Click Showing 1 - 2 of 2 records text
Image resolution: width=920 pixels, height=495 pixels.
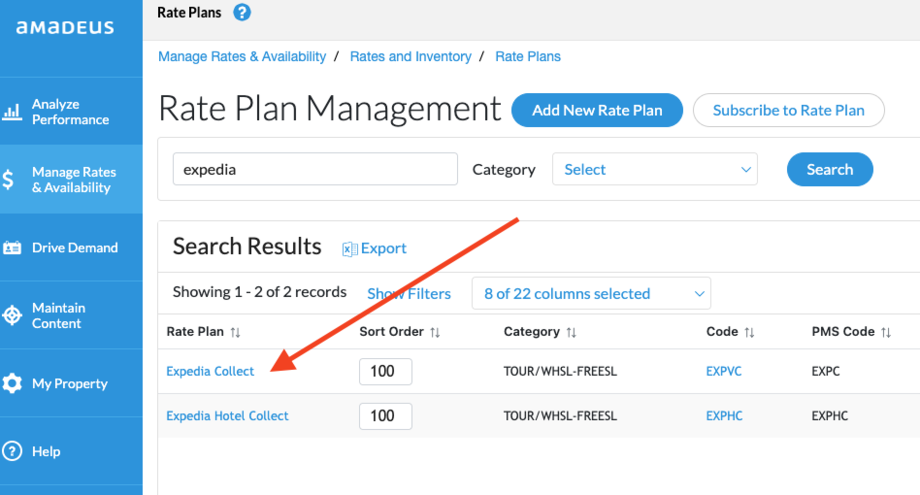(259, 292)
